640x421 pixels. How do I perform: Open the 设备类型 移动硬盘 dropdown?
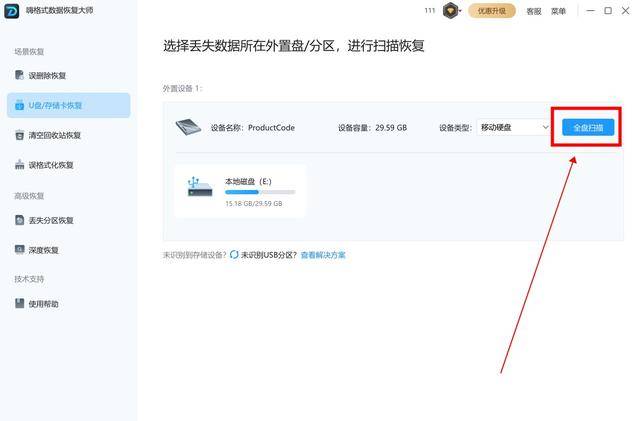514,127
